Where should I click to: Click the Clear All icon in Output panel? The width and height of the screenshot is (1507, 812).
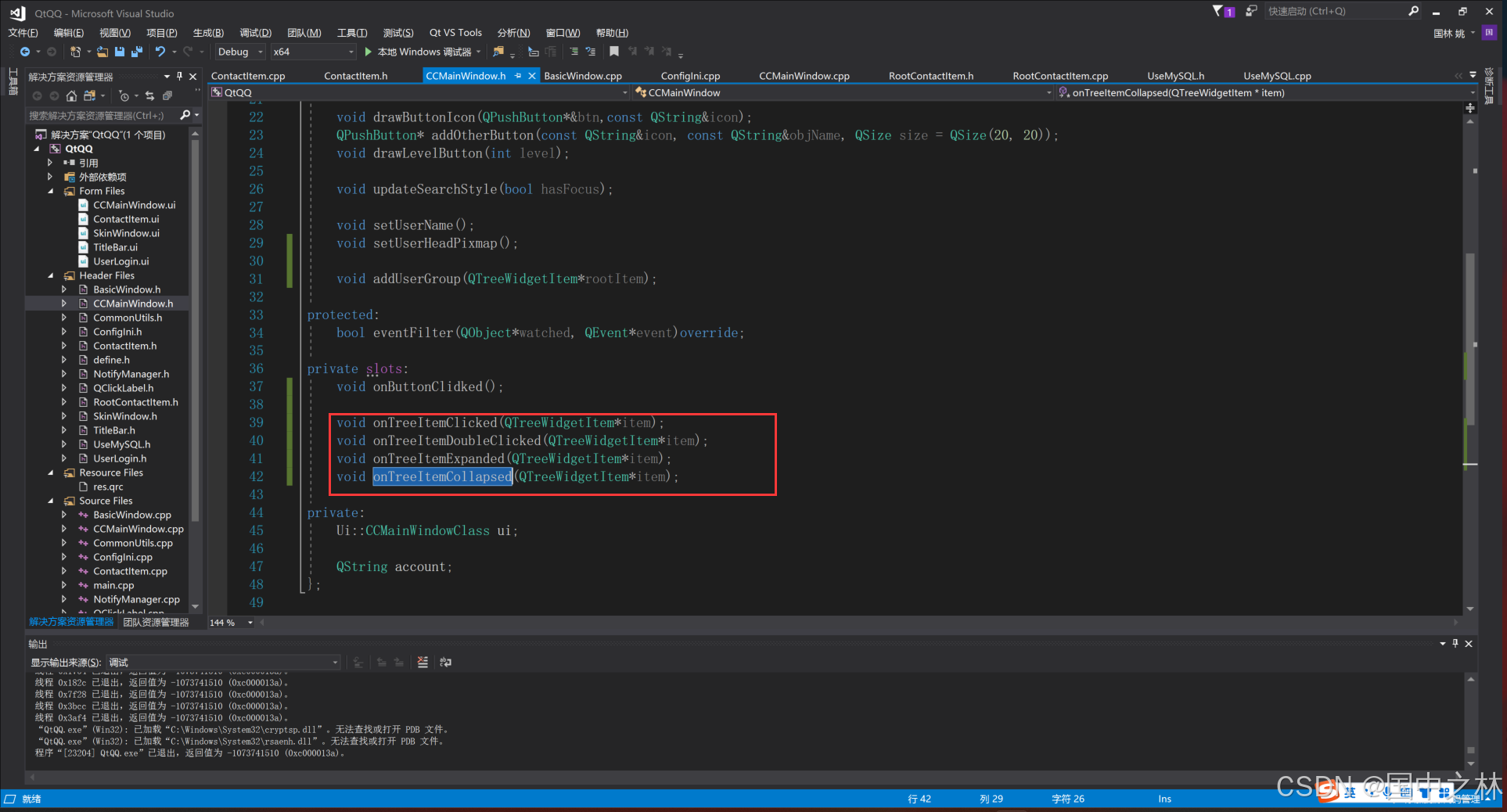423,663
